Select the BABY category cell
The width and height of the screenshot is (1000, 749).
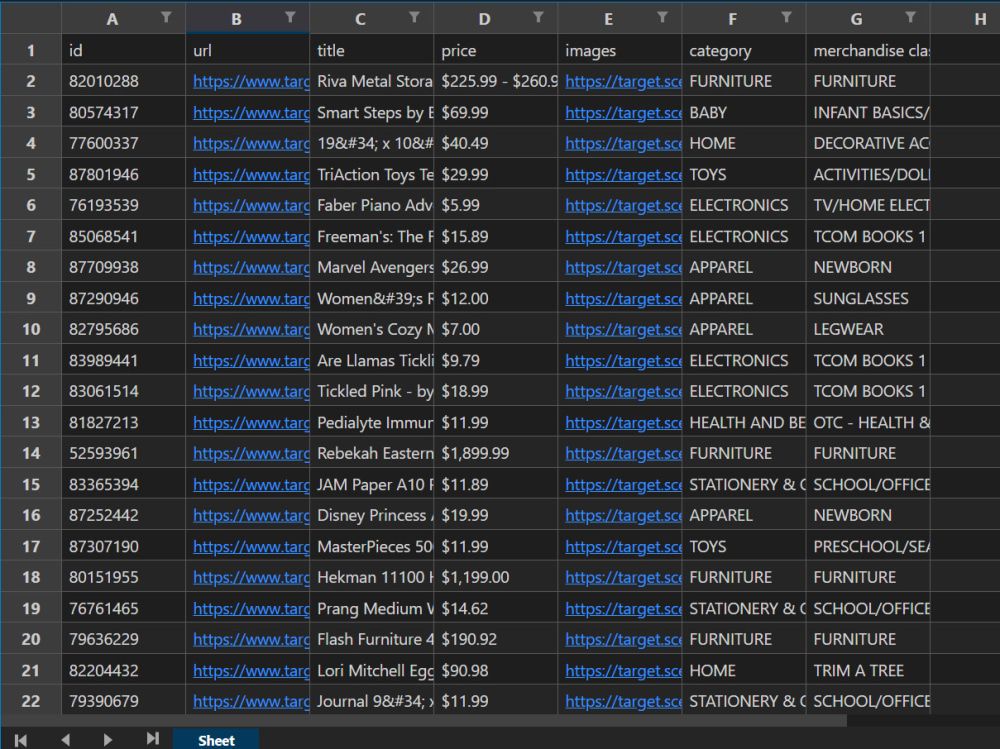pos(744,113)
